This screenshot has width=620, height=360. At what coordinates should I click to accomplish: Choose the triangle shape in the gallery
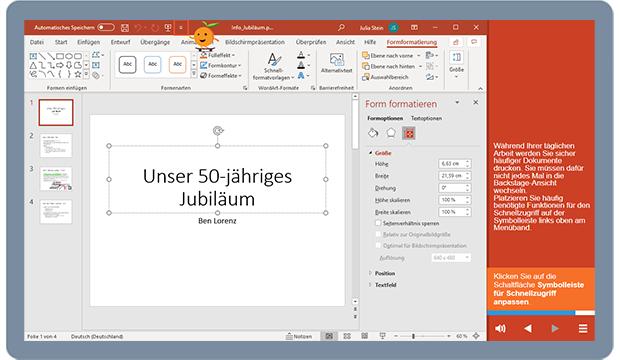33,65
